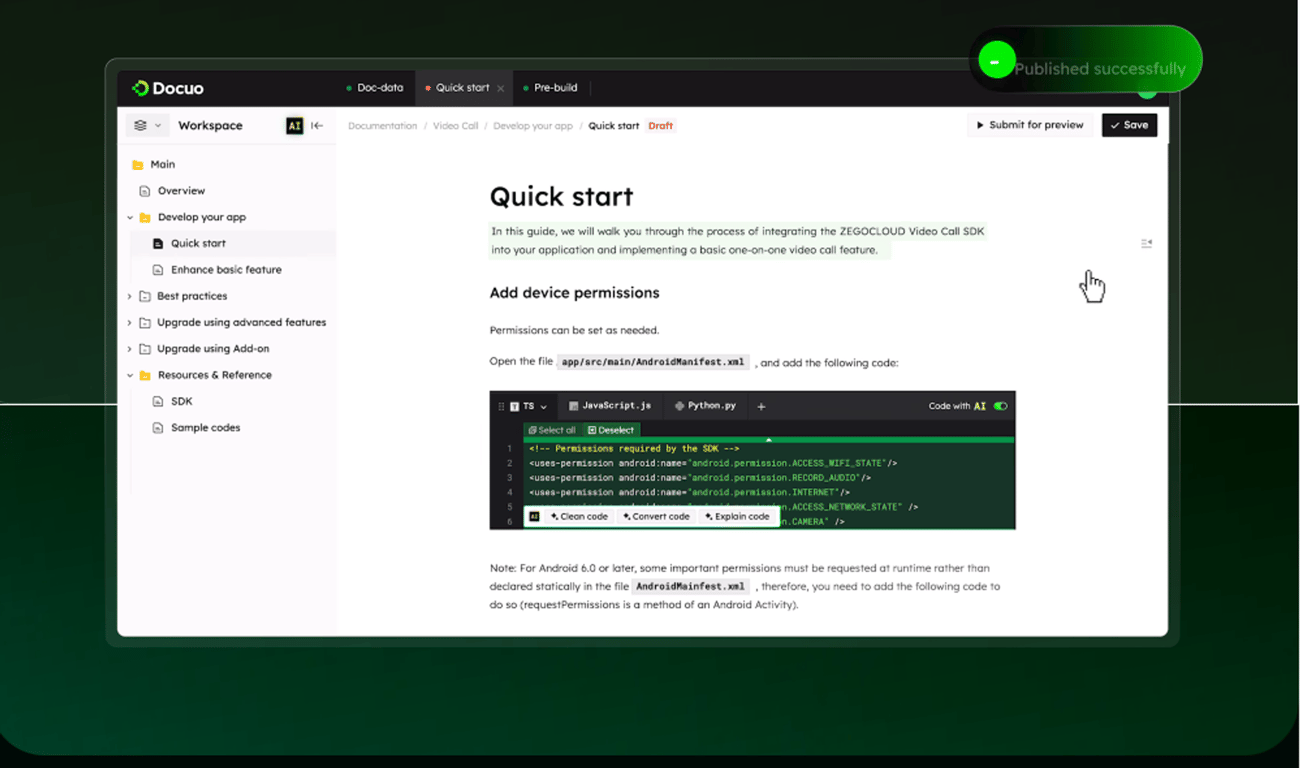Open Enhance basic feature page
Viewport: 1300px width, 768px height.
tap(226, 270)
